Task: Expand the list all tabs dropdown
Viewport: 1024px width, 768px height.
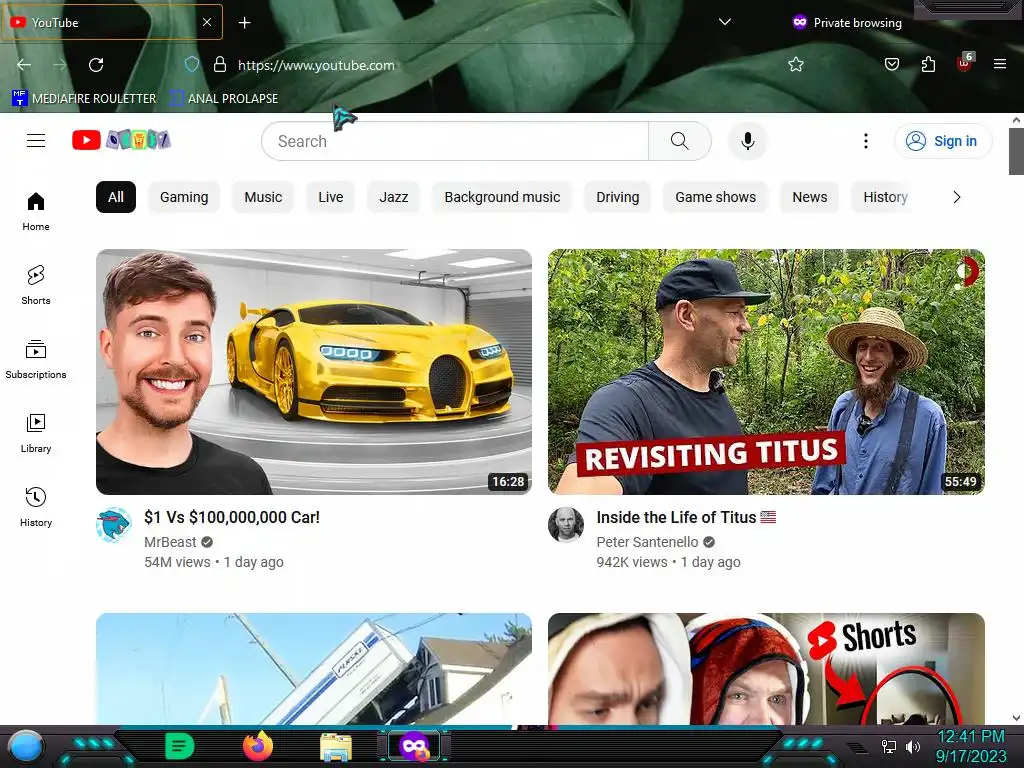Action: point(724,22)
